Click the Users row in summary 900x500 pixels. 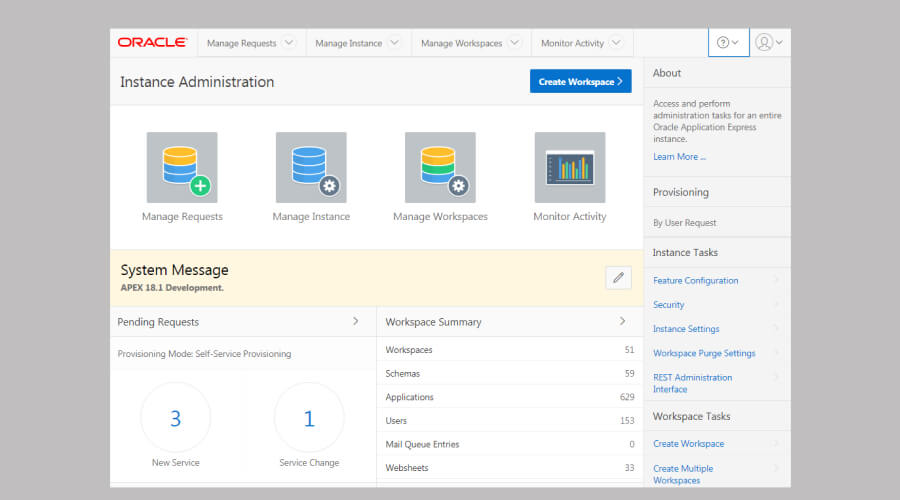coord(510,420)
